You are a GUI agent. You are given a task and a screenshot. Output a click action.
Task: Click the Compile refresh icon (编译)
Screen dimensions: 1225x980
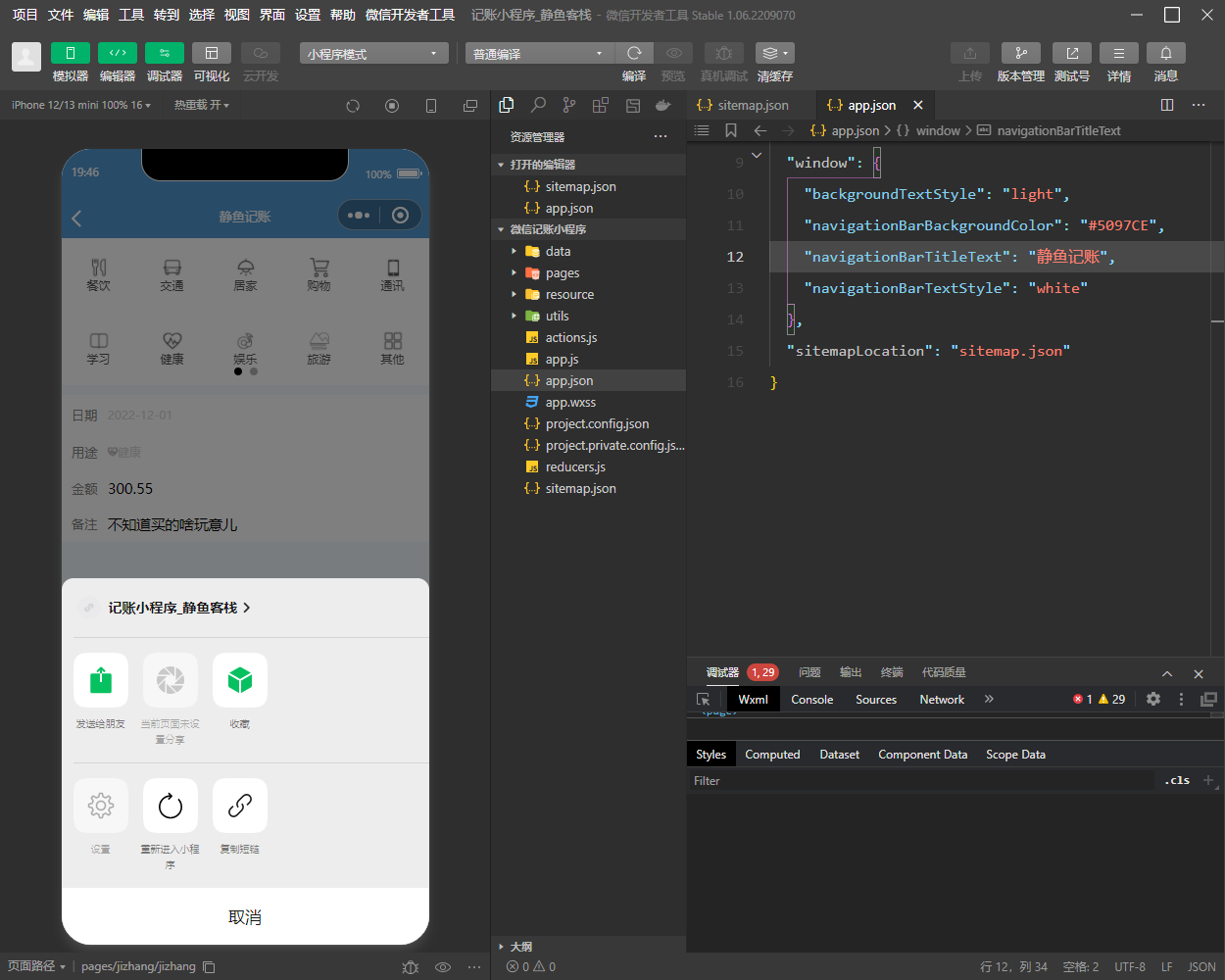[634, 53]
